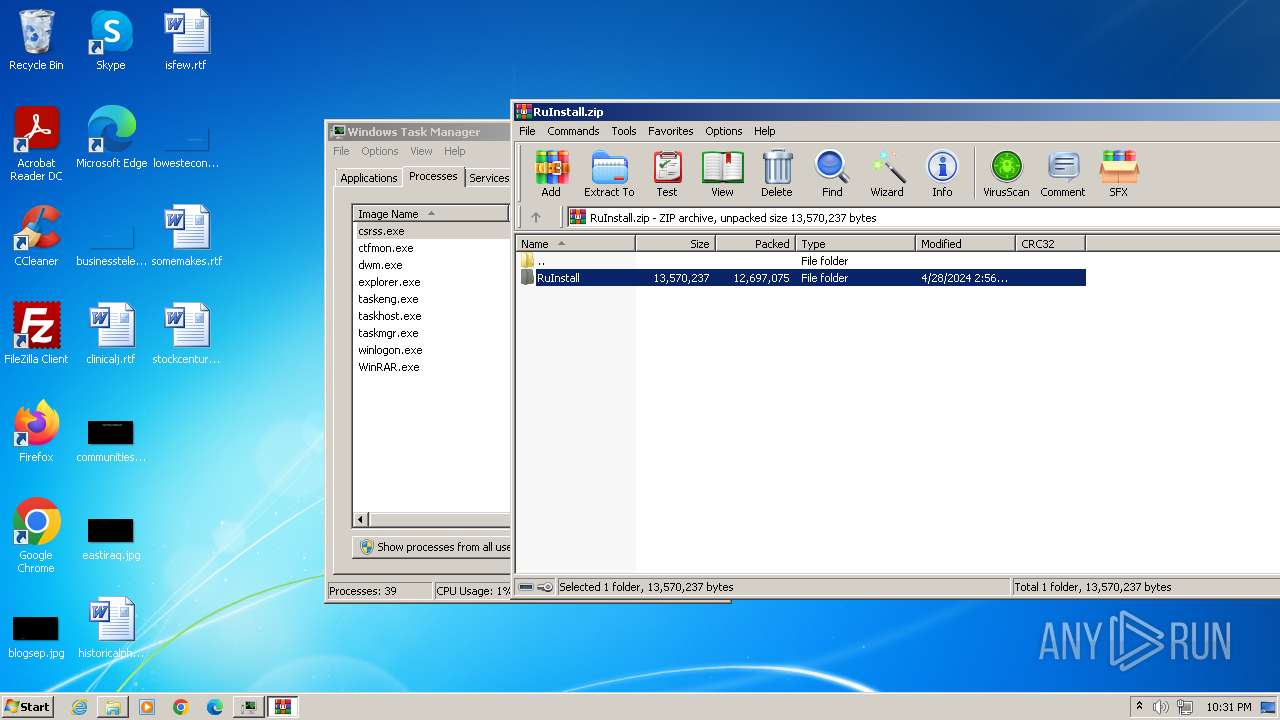Click the archive path address field
This screenshot has height=720, width=1280.
922,217
